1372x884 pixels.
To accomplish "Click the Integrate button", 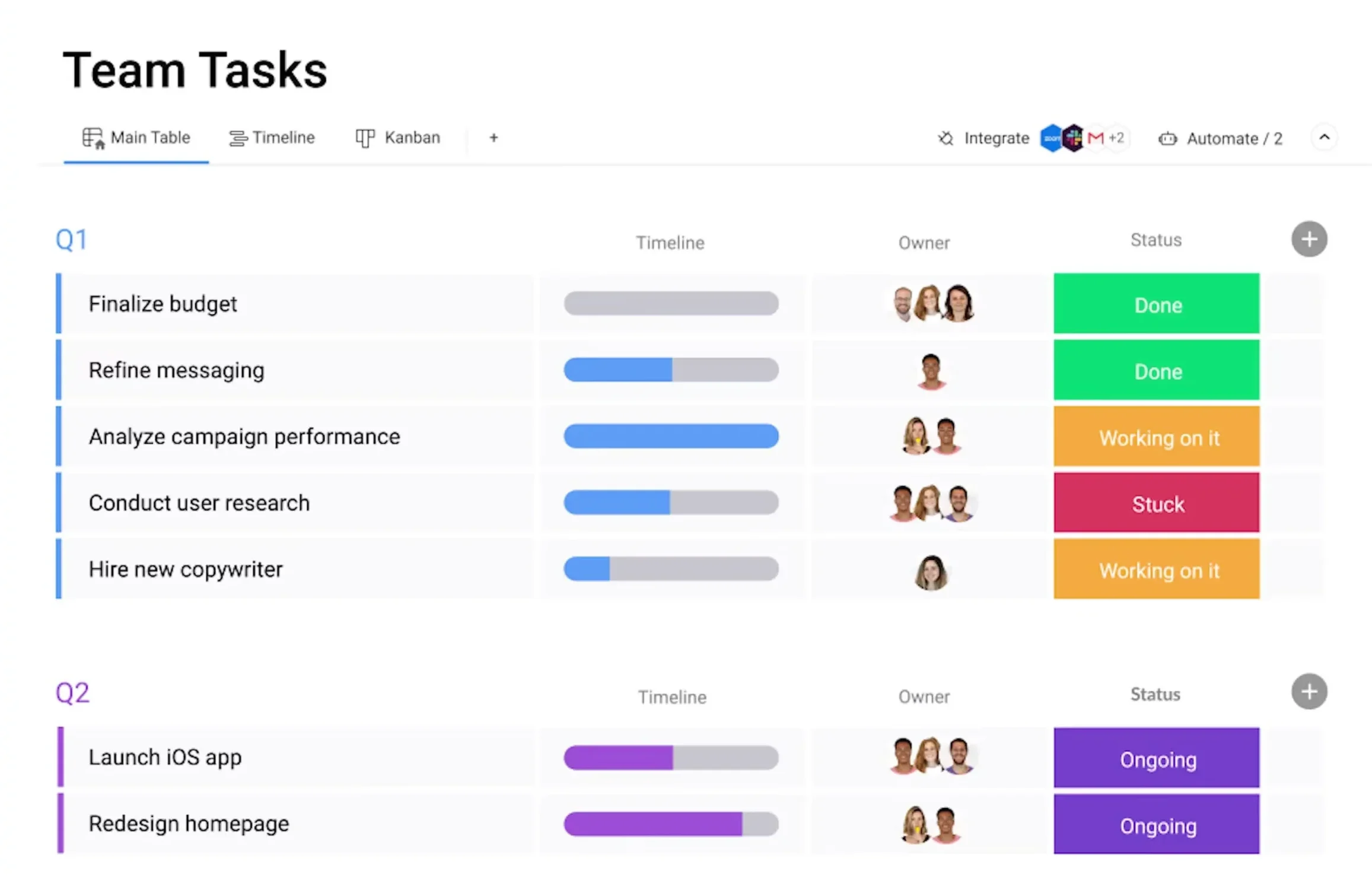I will click(x=997, y=138).
